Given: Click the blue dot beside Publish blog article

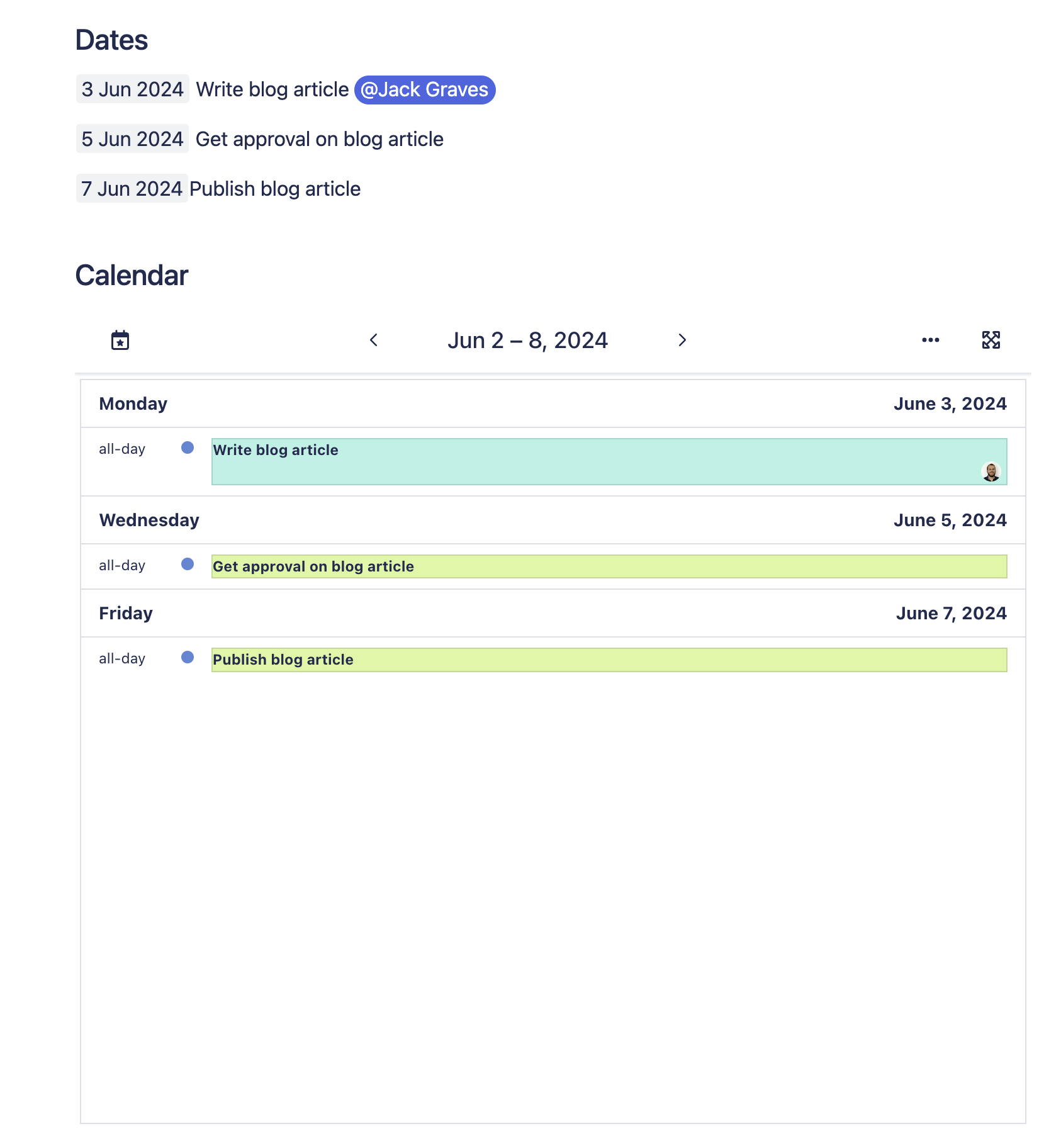Looking at the screenshot, I should pyautogui.click(x=187, y=657).
